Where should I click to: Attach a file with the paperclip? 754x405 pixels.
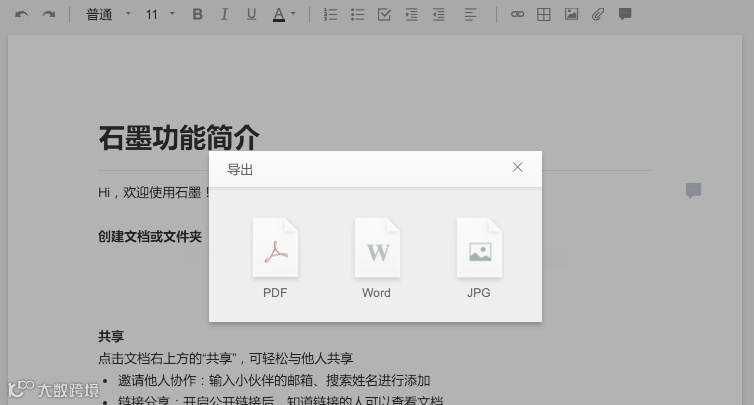[x=598, y=14]
